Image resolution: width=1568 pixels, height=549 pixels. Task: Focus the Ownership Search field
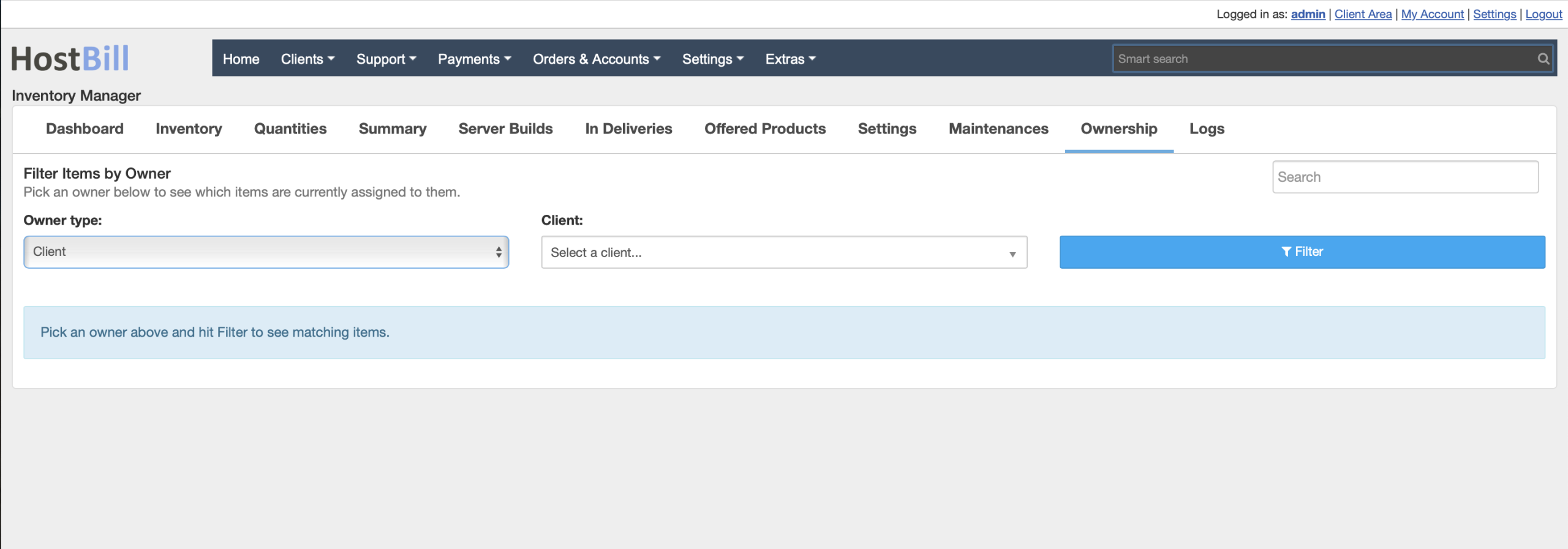(1405, 177)
